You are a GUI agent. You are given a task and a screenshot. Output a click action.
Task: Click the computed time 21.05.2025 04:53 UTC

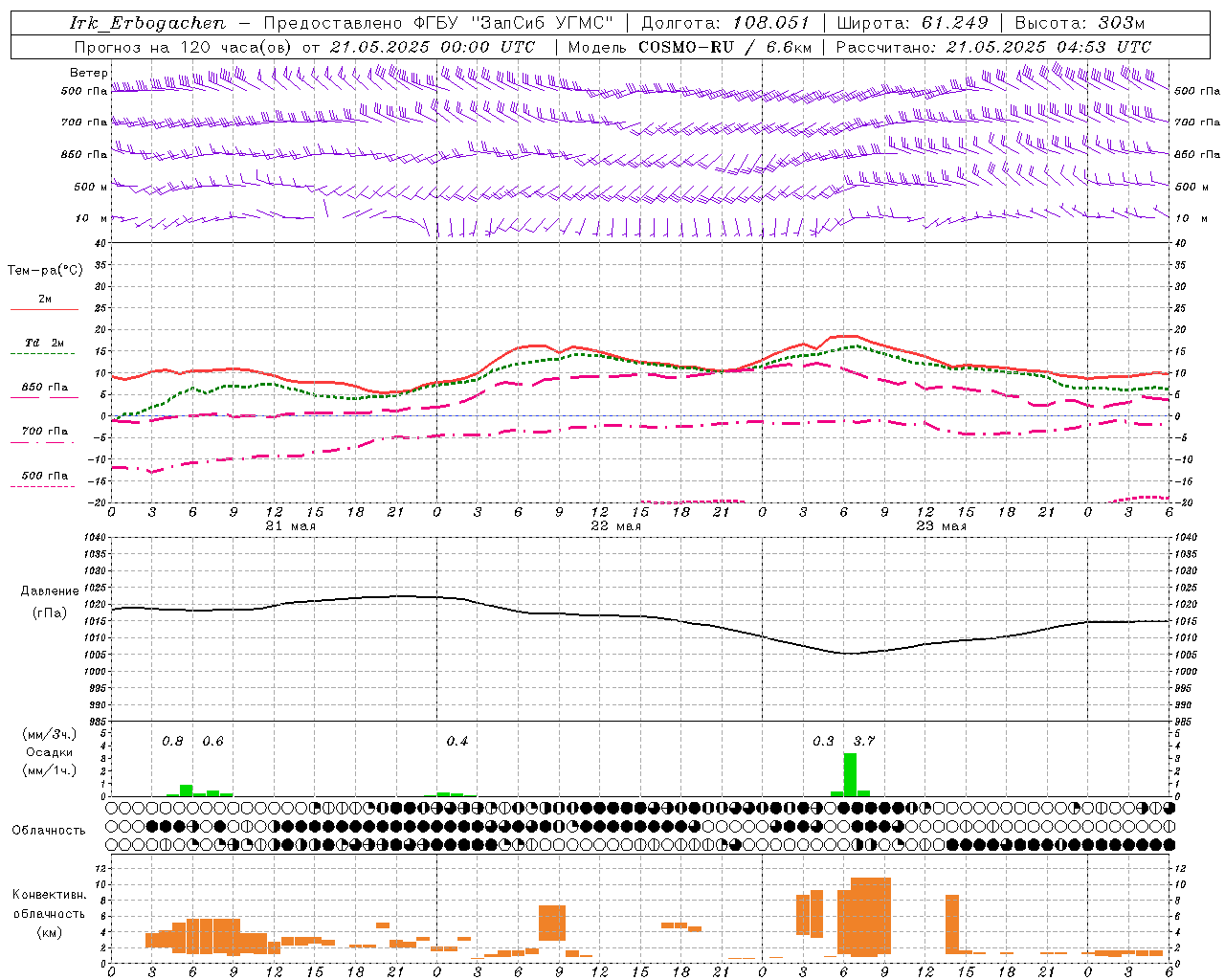1048,47
